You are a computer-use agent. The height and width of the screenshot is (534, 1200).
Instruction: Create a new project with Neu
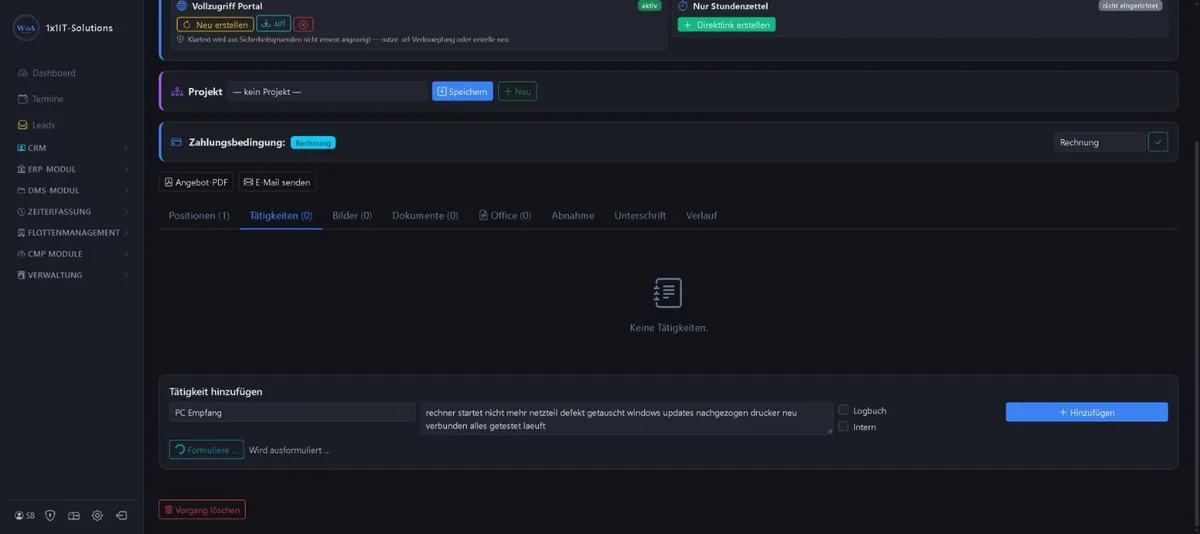click(517, 91)
